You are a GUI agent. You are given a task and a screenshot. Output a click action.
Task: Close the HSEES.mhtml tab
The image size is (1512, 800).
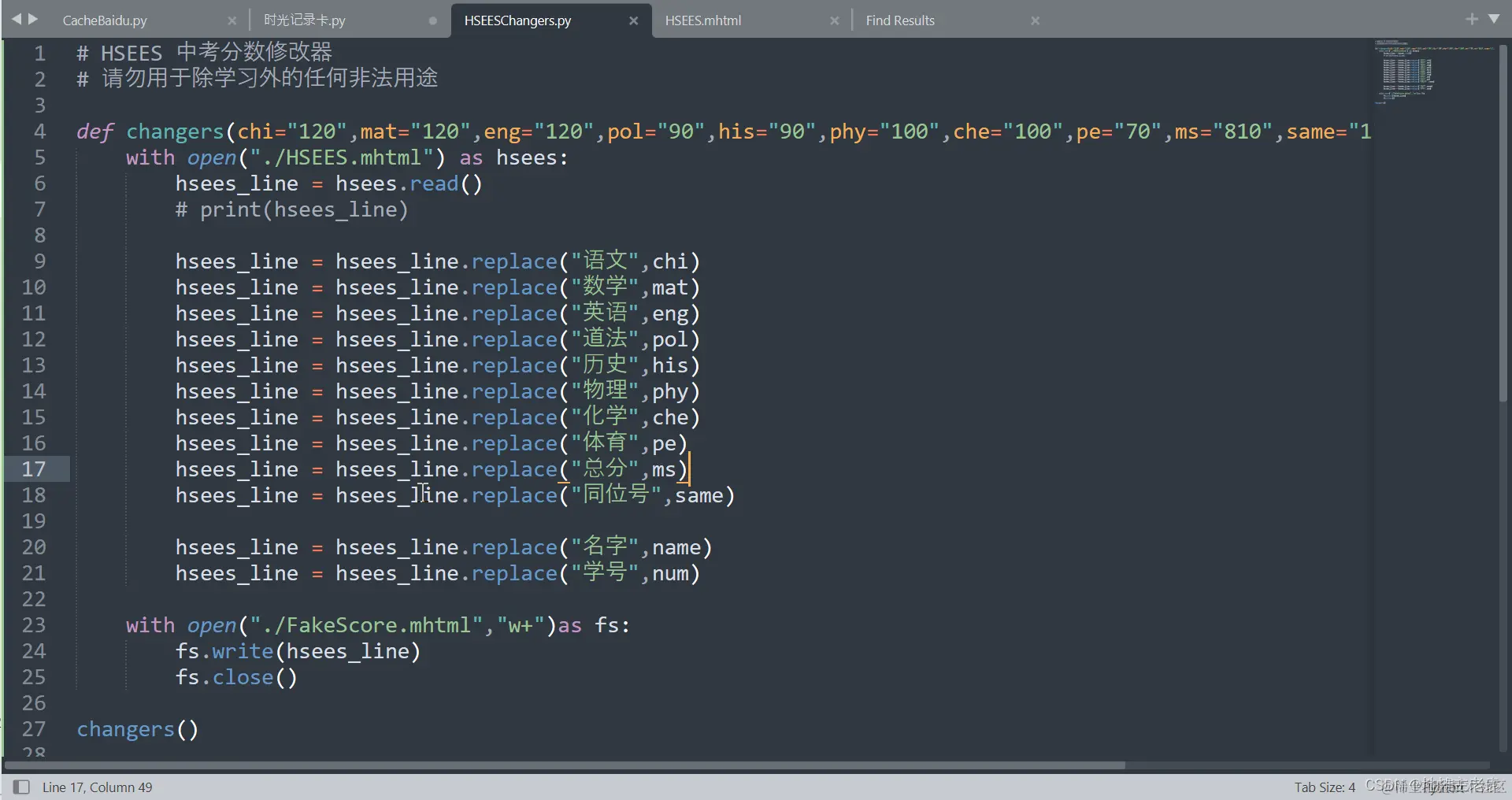[x=834, y=20]
